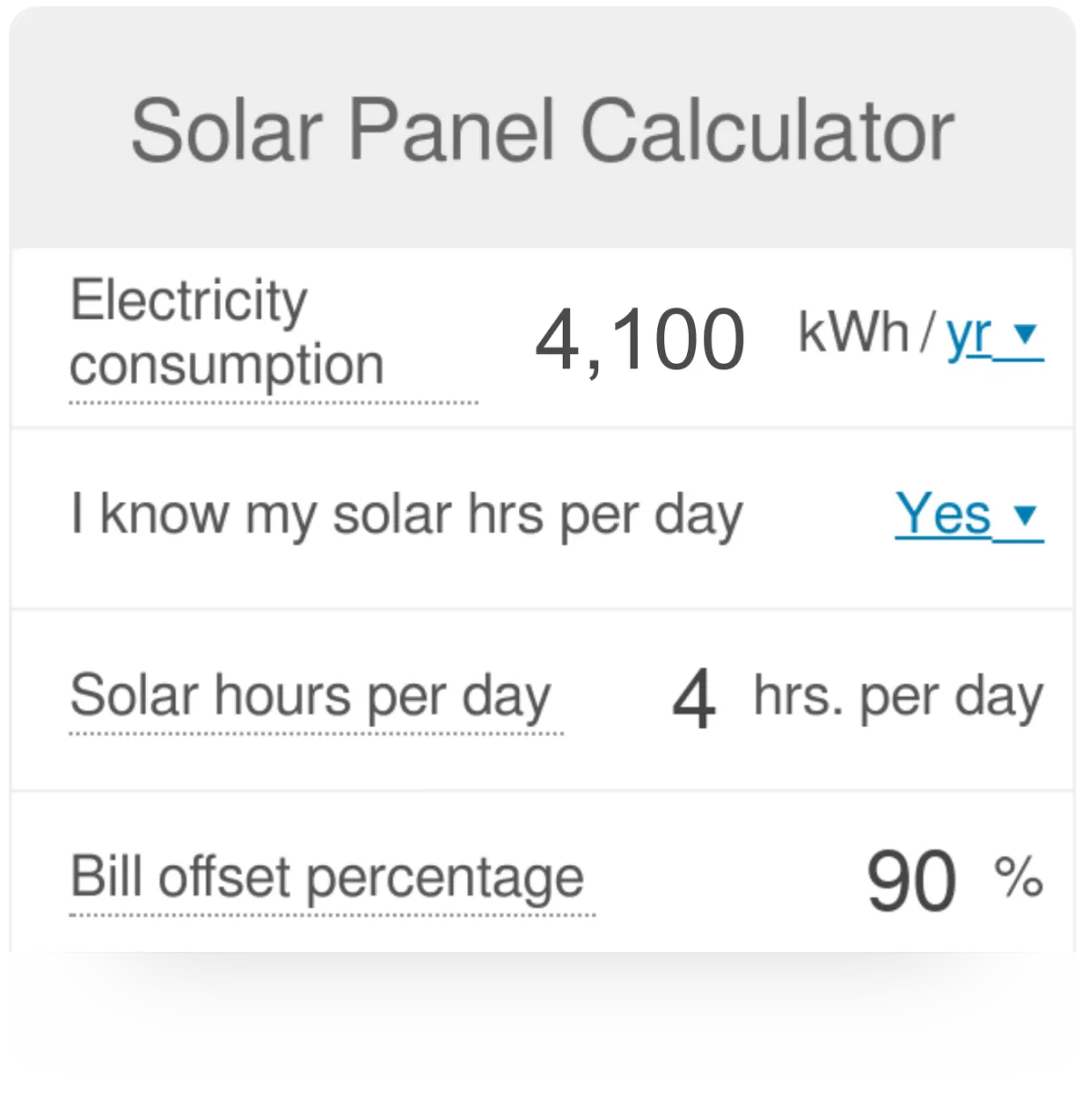The image size is (1089, 1120).
Task: Click the I know my solar hrs label
Action: 407,515
